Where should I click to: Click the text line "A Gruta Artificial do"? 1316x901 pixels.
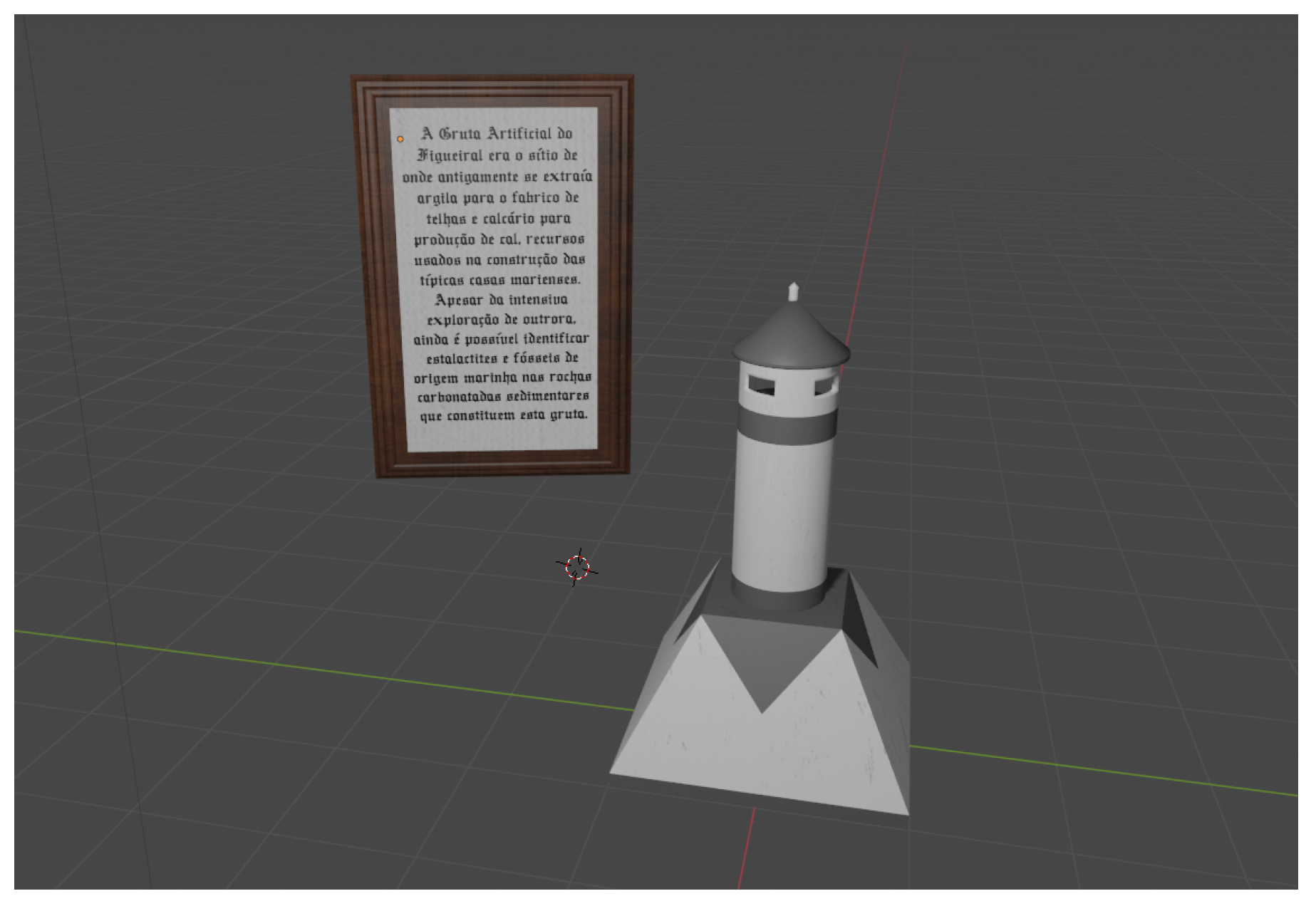coord(497,134)
